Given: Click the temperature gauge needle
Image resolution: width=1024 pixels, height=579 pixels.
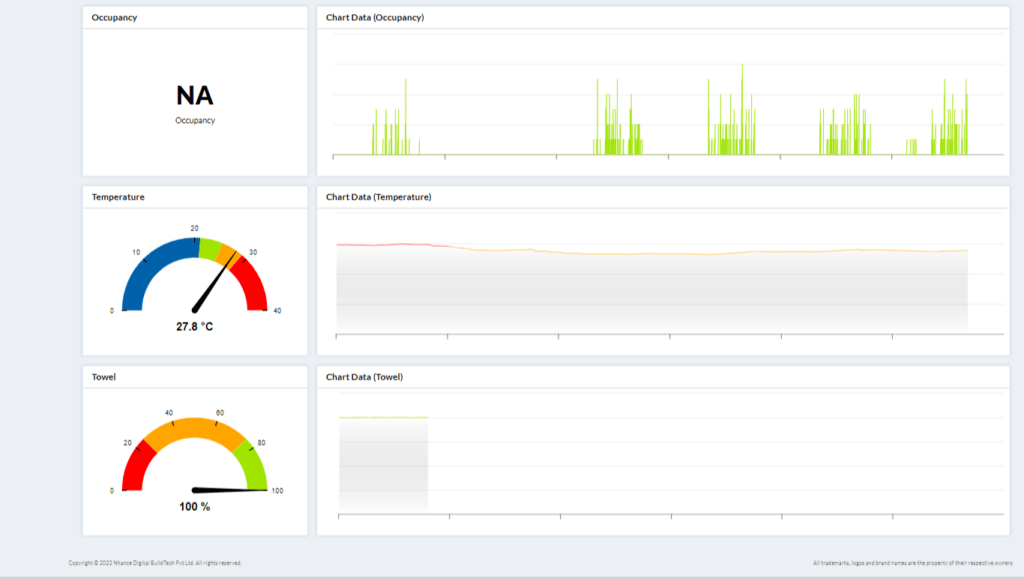Looking at the screenshot, I should (215, 282).
